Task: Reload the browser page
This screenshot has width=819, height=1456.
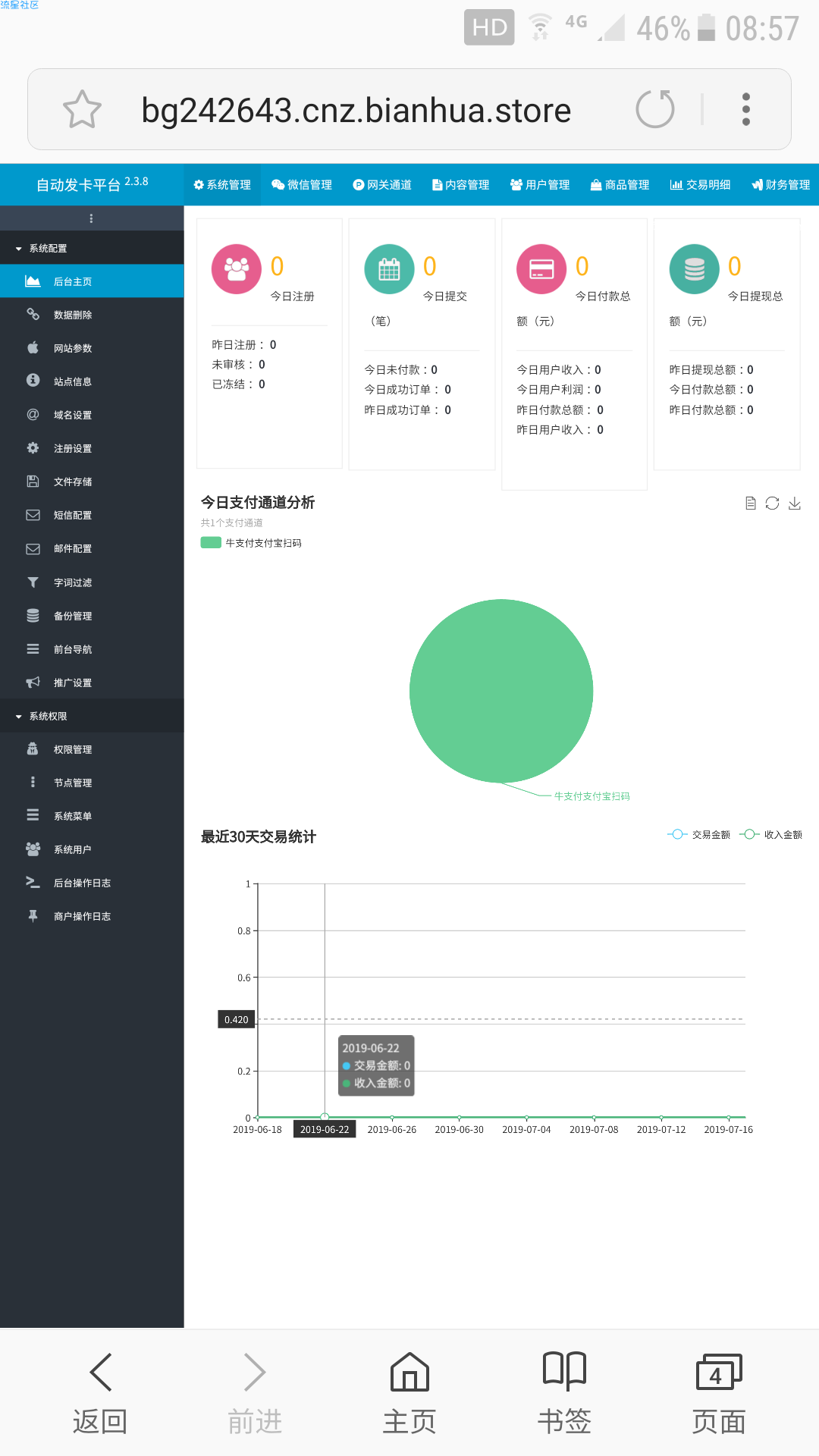Action: click(x=655, y=109)
